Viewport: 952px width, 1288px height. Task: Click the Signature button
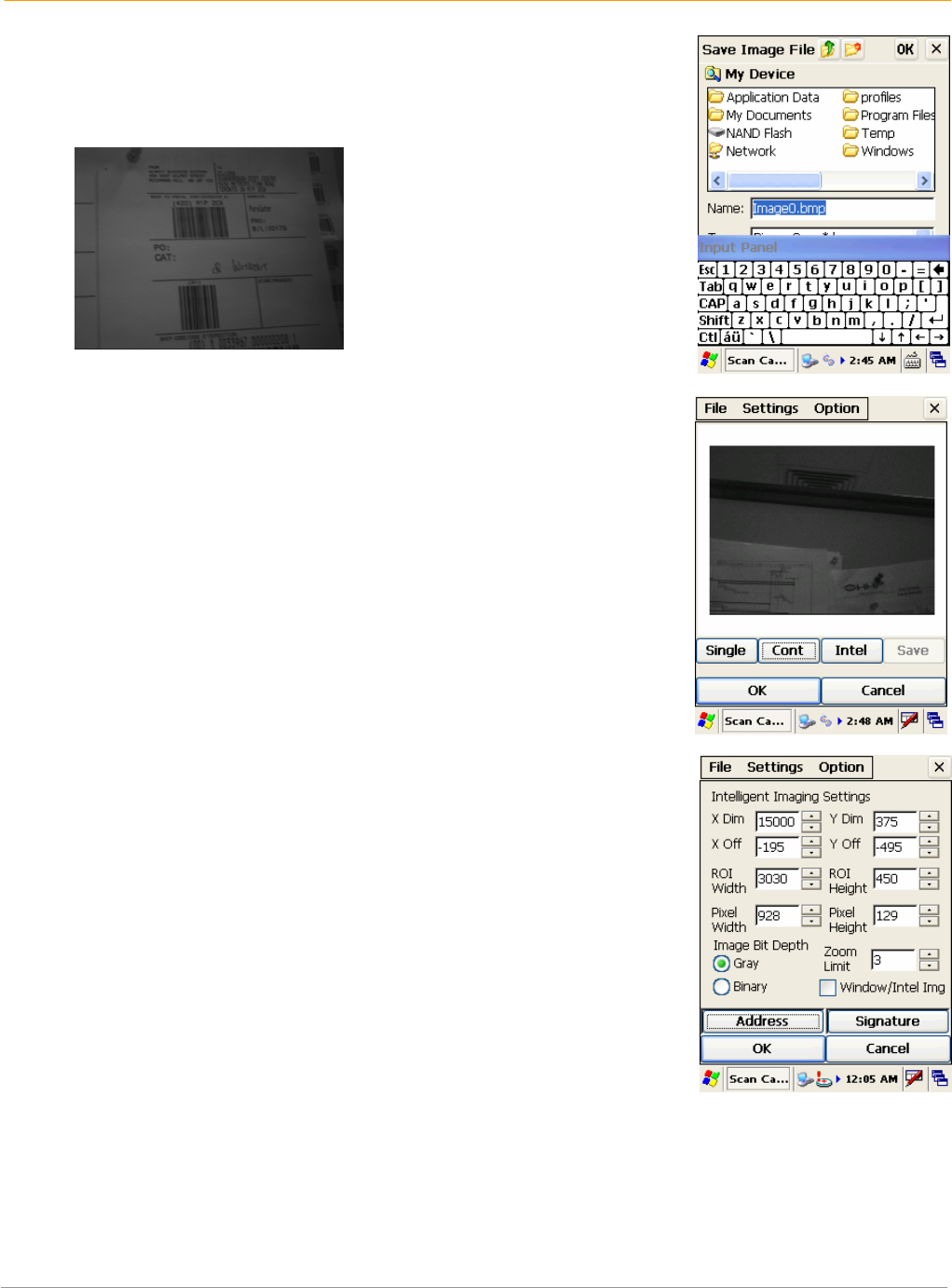click(888, 1021)
